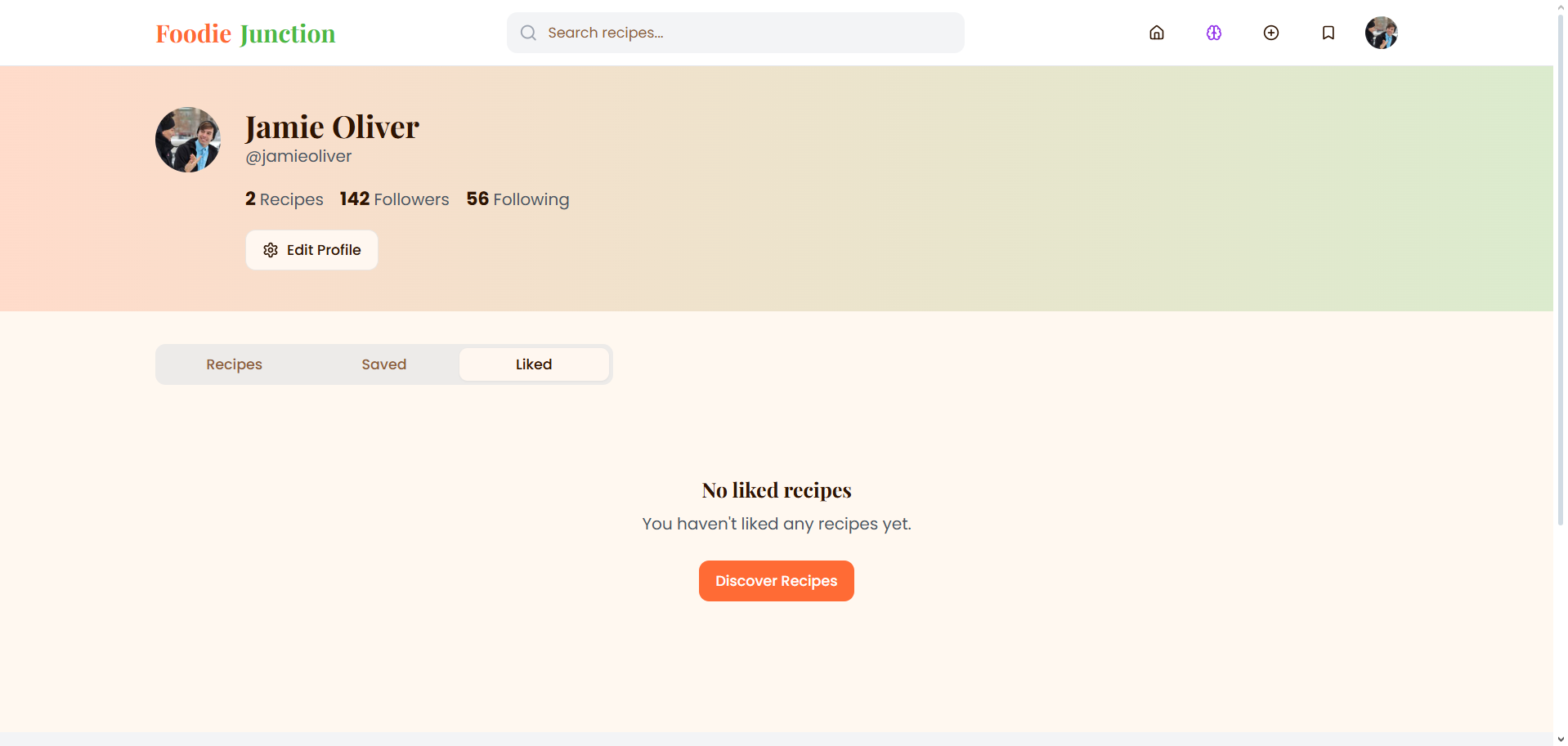Click the Search recipes input field
Viewport: 1568px width, 746px height.
click(x=736, y=33)
